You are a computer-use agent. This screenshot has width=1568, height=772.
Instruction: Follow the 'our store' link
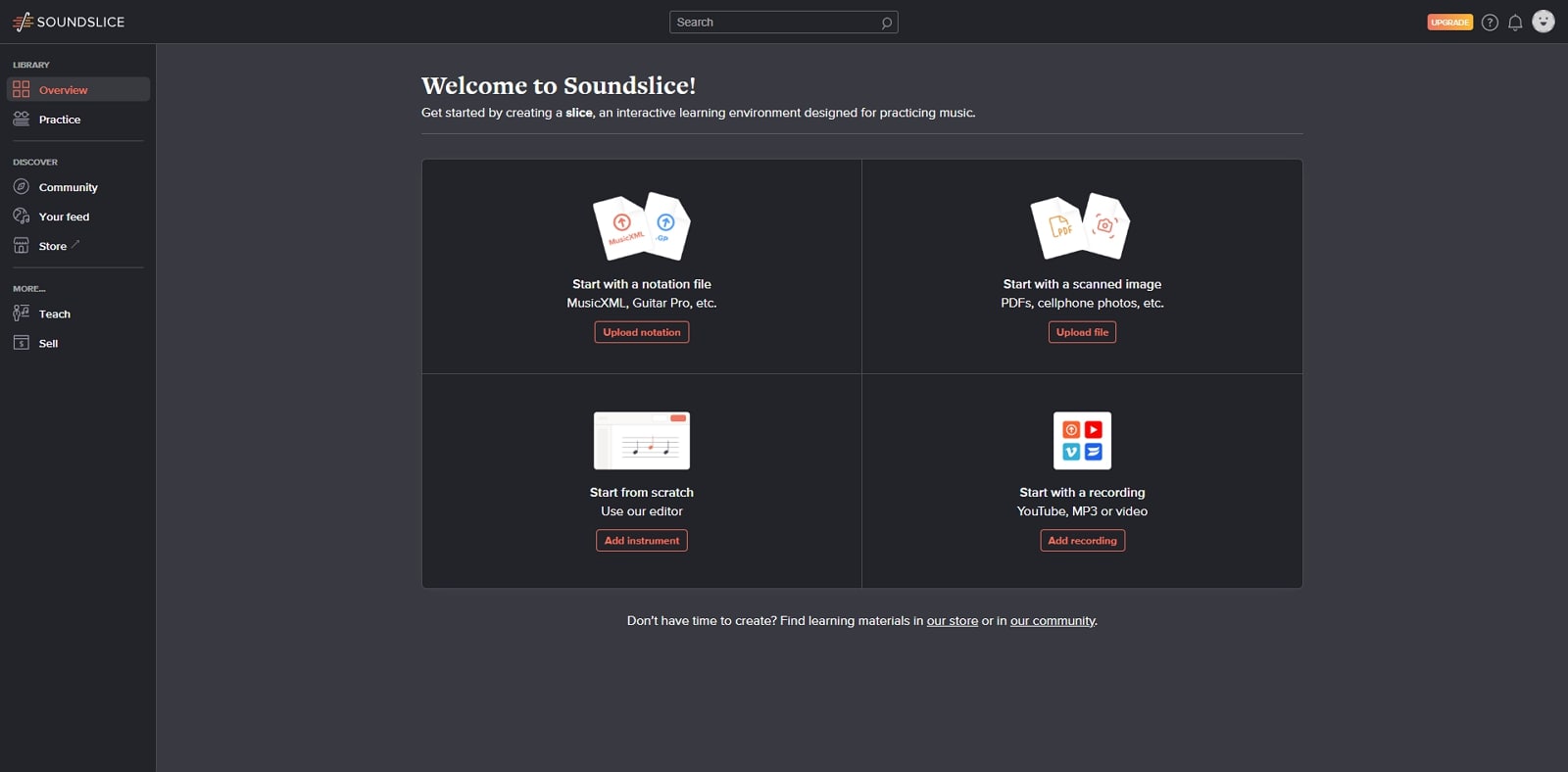(x=953, y=621)
